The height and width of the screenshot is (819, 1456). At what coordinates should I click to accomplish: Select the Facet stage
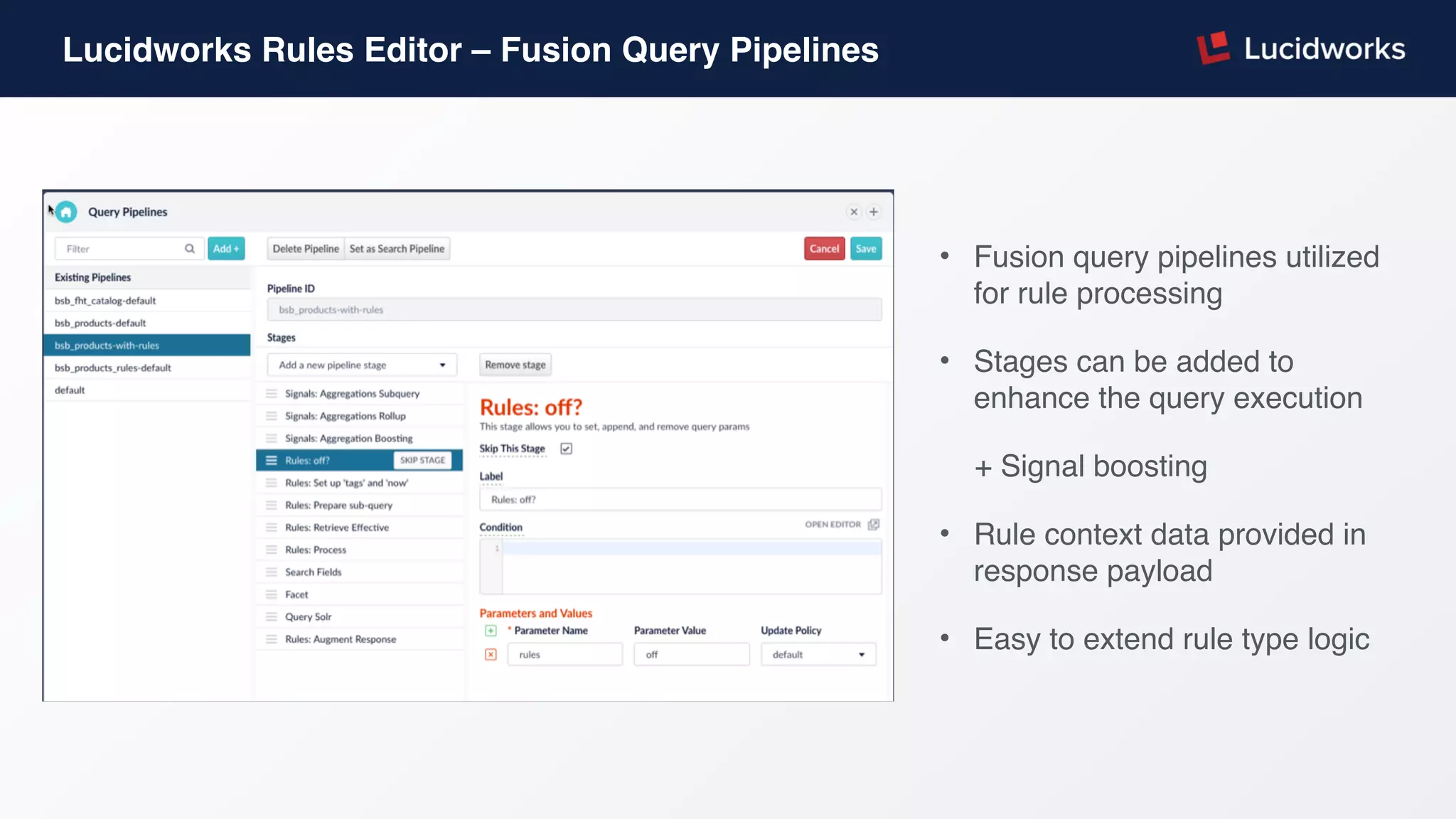[x=360, y=594]
